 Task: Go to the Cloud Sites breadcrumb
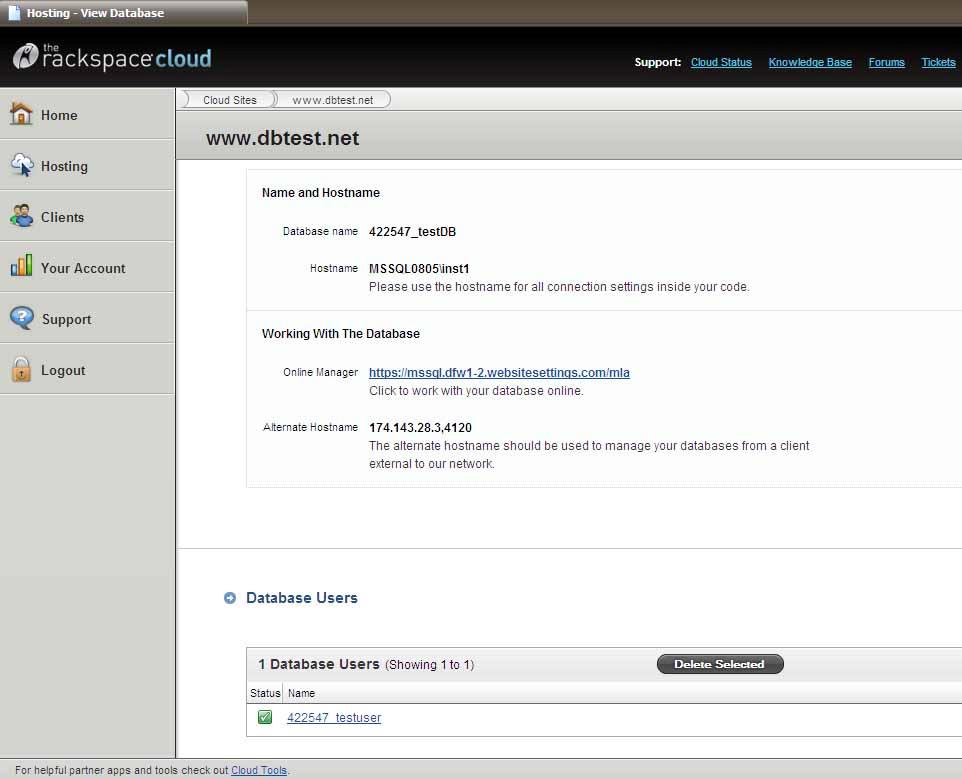pos(229,100)
